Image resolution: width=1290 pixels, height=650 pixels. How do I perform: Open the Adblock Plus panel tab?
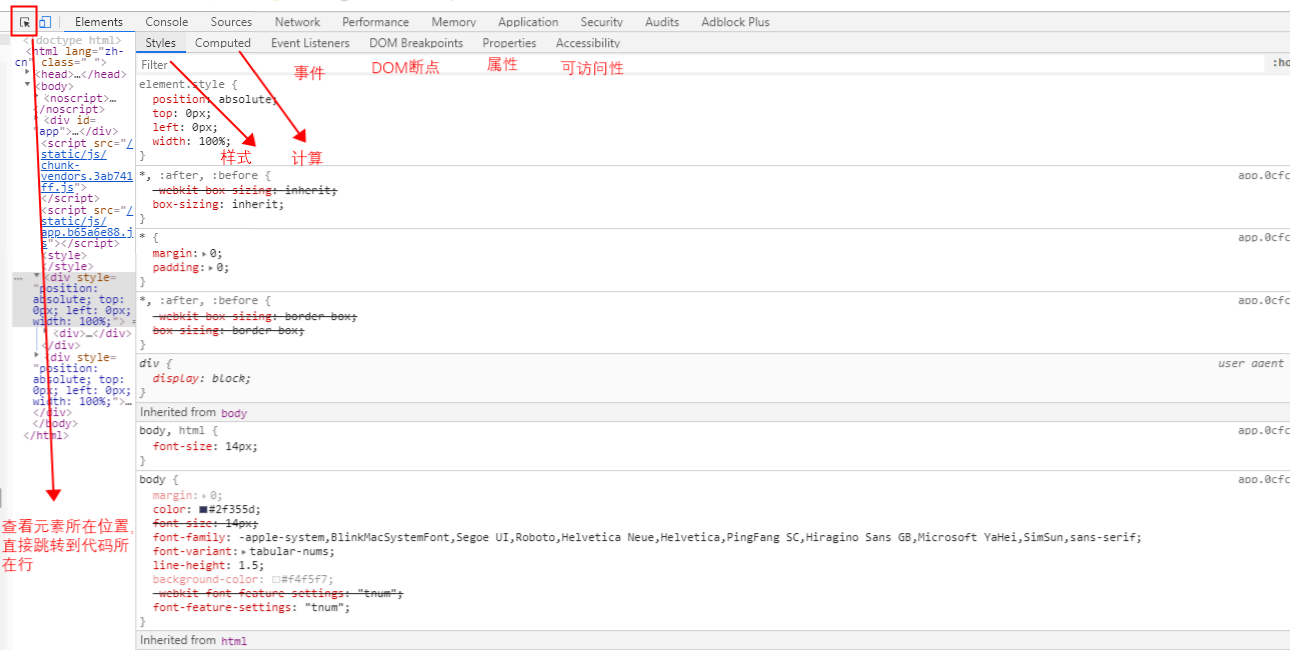(735, 22)
